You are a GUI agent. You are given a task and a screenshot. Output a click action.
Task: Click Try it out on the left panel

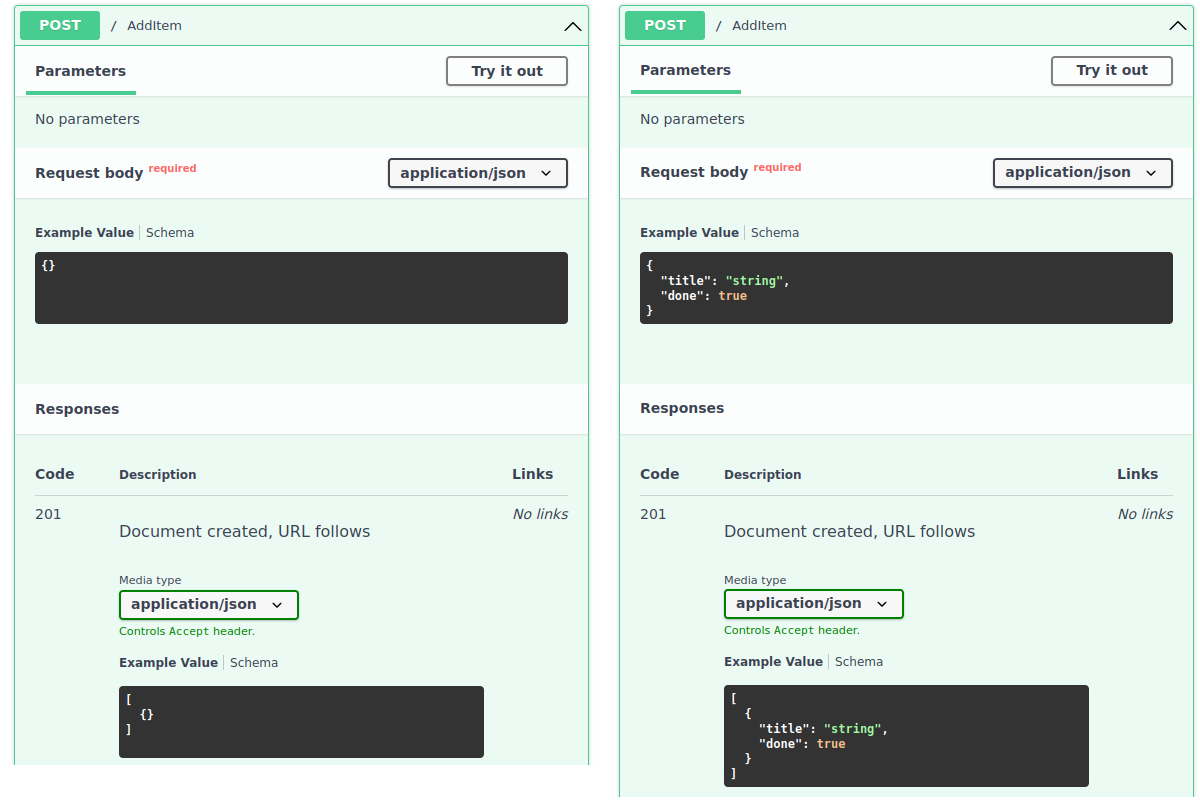pyautogui.click(x=506, y=71)
